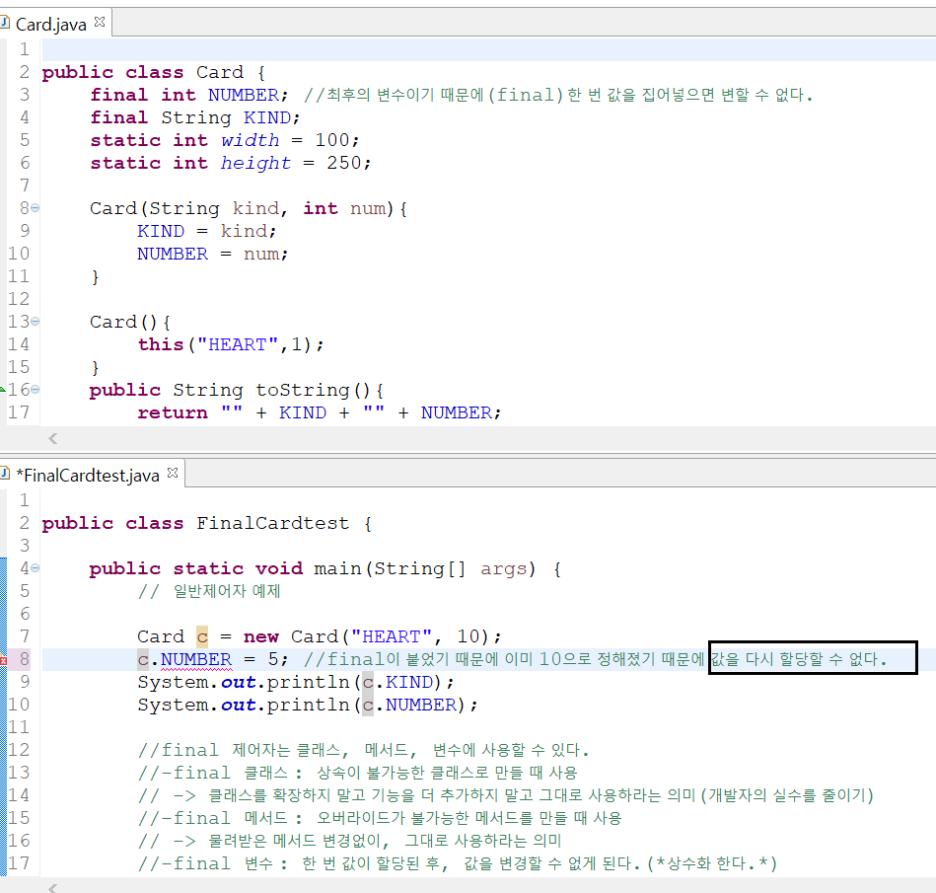Click 'KIND' in 'final String KIND;'
936x893 pixels.
[x=267, y=118]
